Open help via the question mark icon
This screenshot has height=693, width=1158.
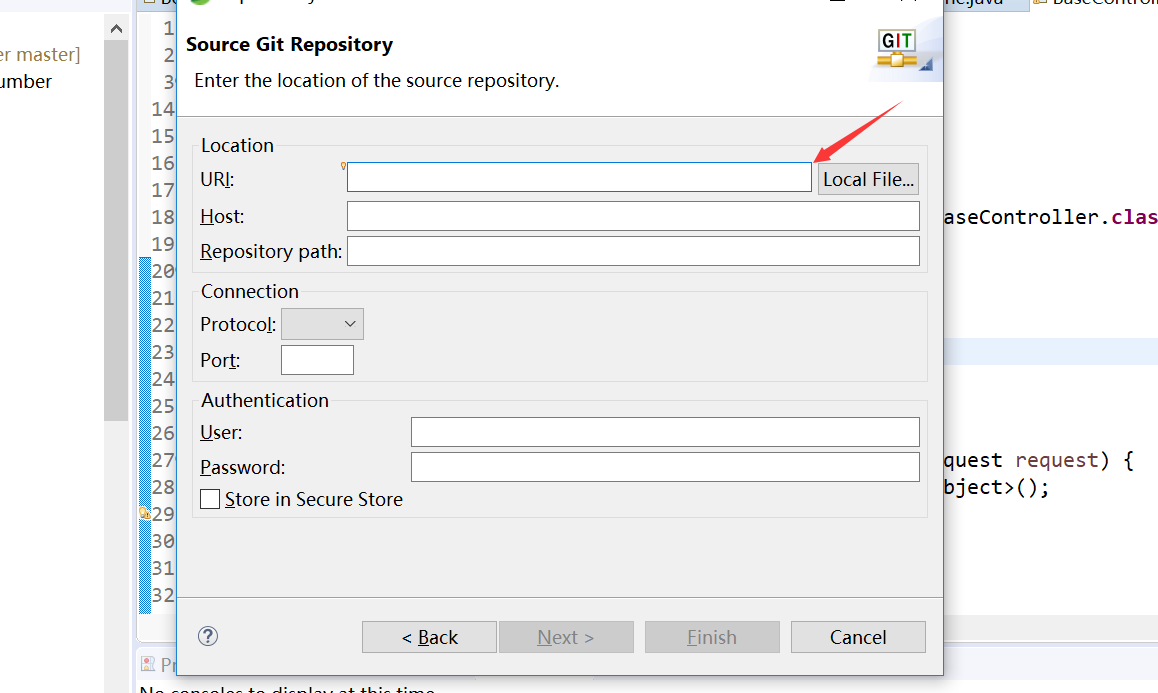(x=208, y=636)
